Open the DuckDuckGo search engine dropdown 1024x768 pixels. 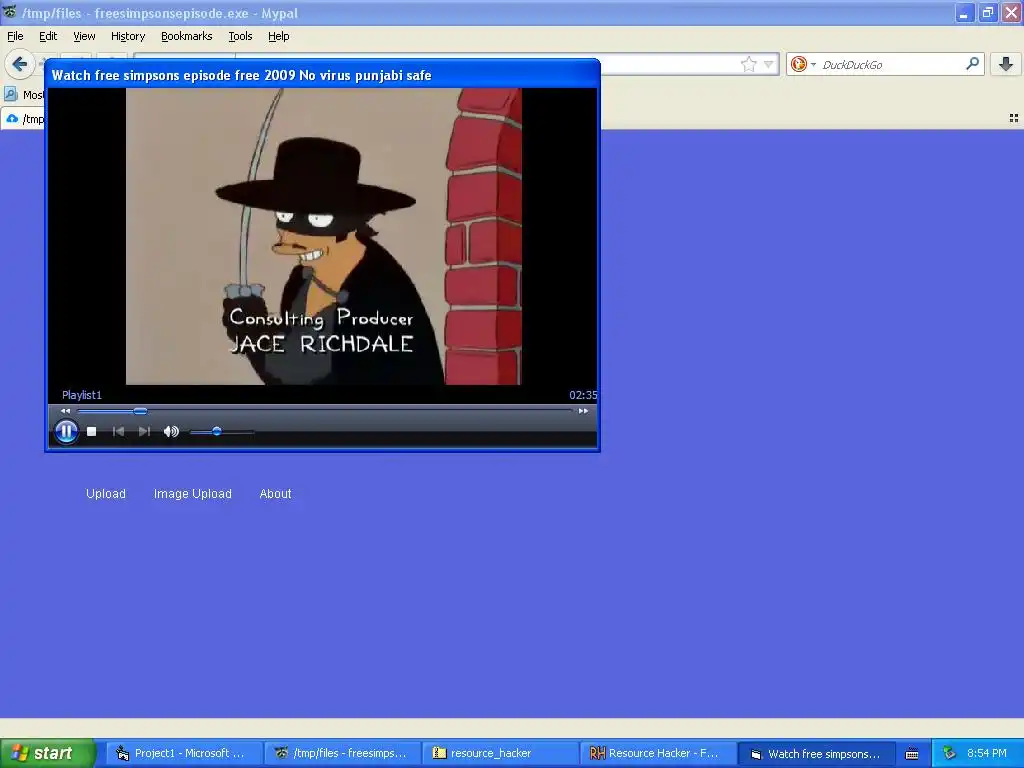[802, 64]
